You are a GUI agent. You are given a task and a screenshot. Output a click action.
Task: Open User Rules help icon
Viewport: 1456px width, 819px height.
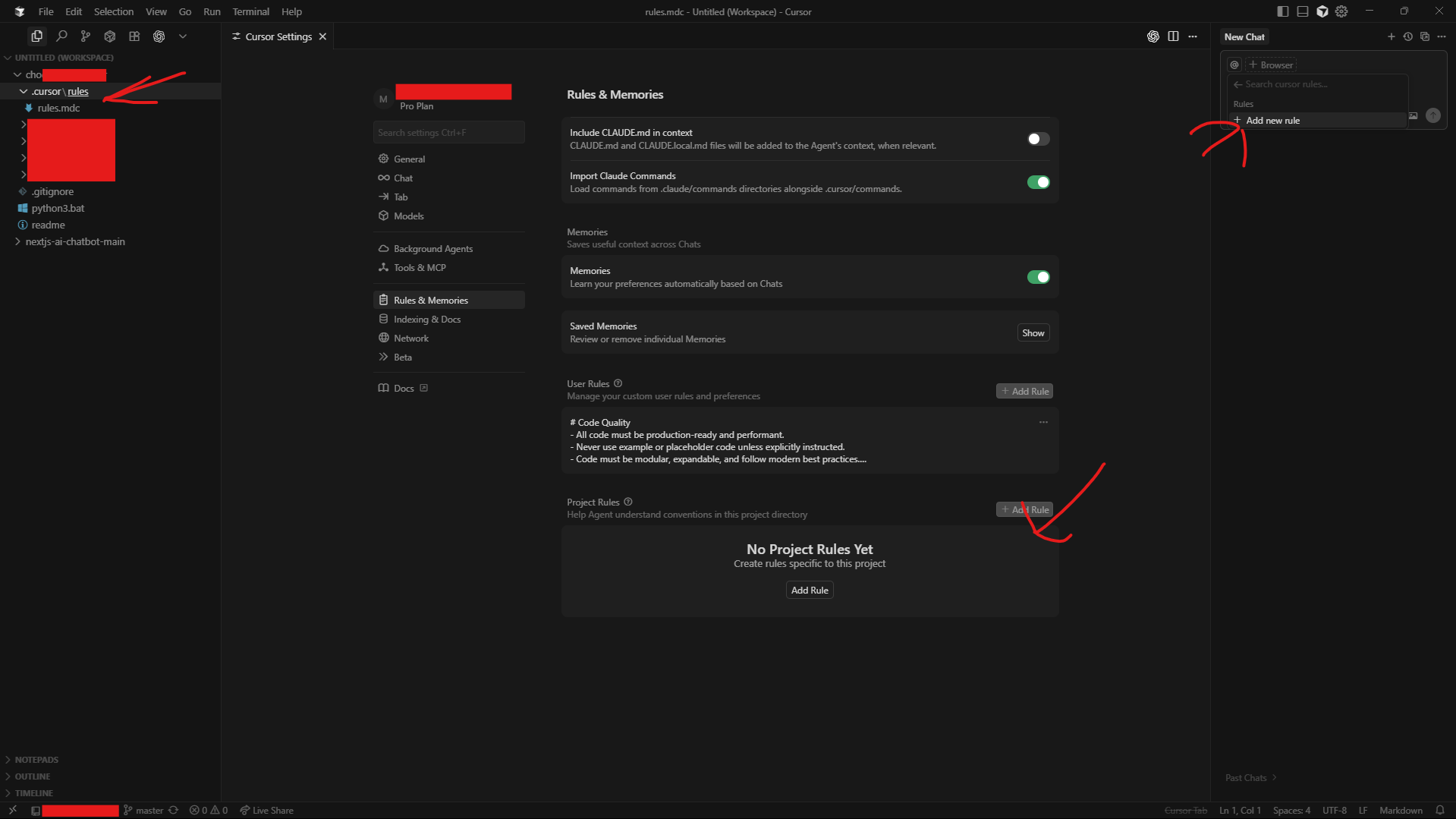click(618, 383)
